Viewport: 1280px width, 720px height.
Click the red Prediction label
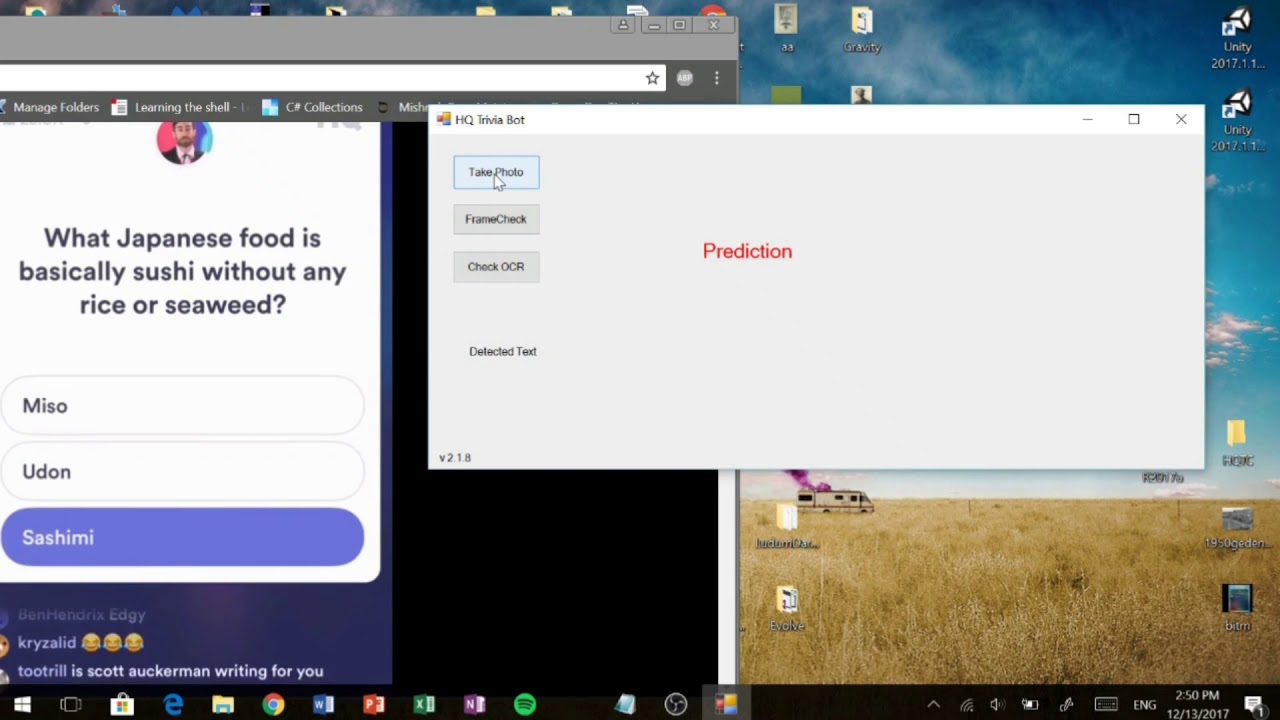coord(747,251)
